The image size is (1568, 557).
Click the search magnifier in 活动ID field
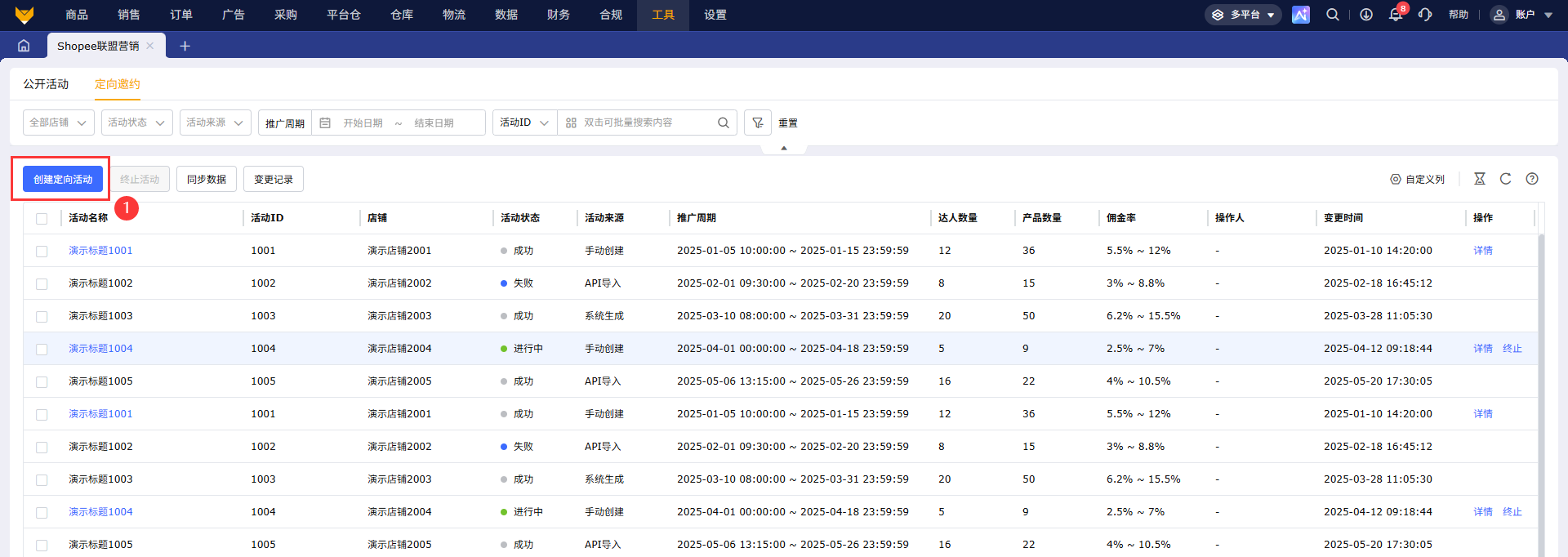724,123
